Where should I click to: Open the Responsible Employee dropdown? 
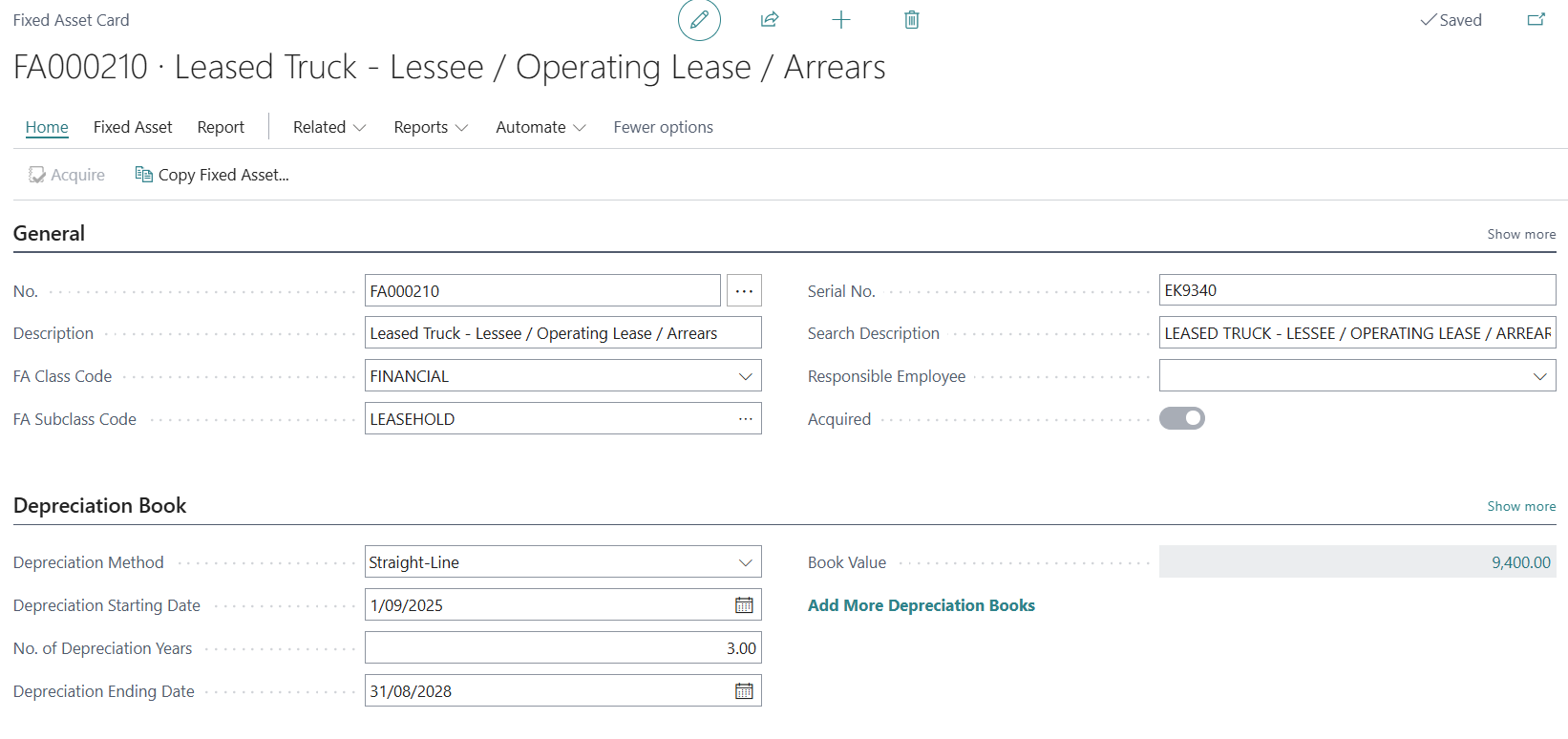(1539, 376)
